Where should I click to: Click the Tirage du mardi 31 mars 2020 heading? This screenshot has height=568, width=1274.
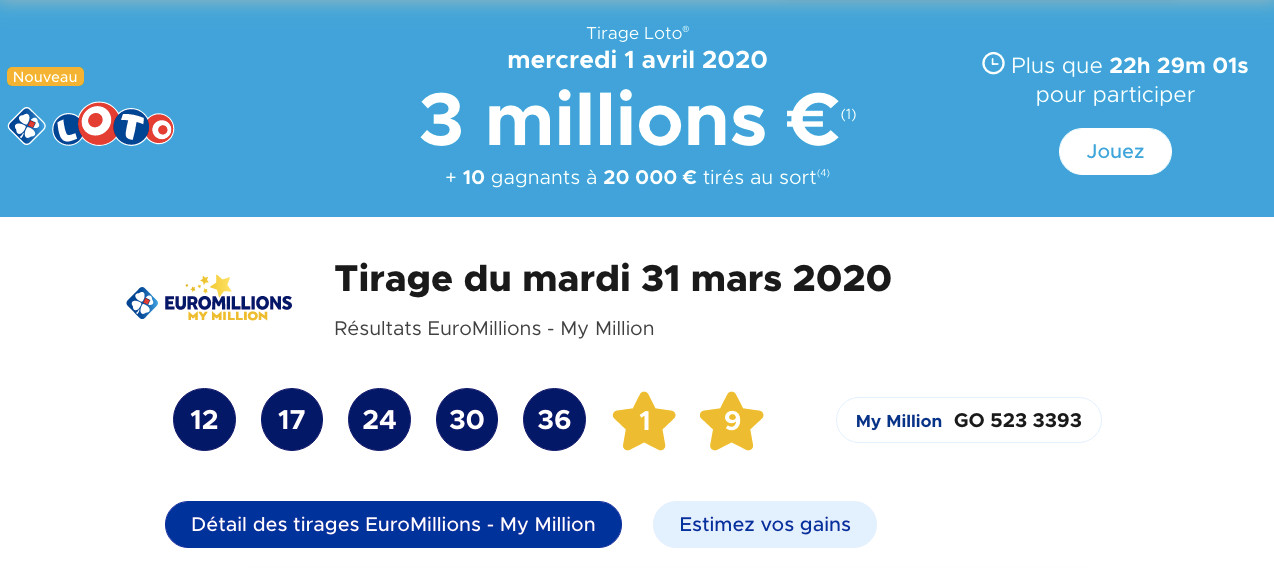[612, 278]
